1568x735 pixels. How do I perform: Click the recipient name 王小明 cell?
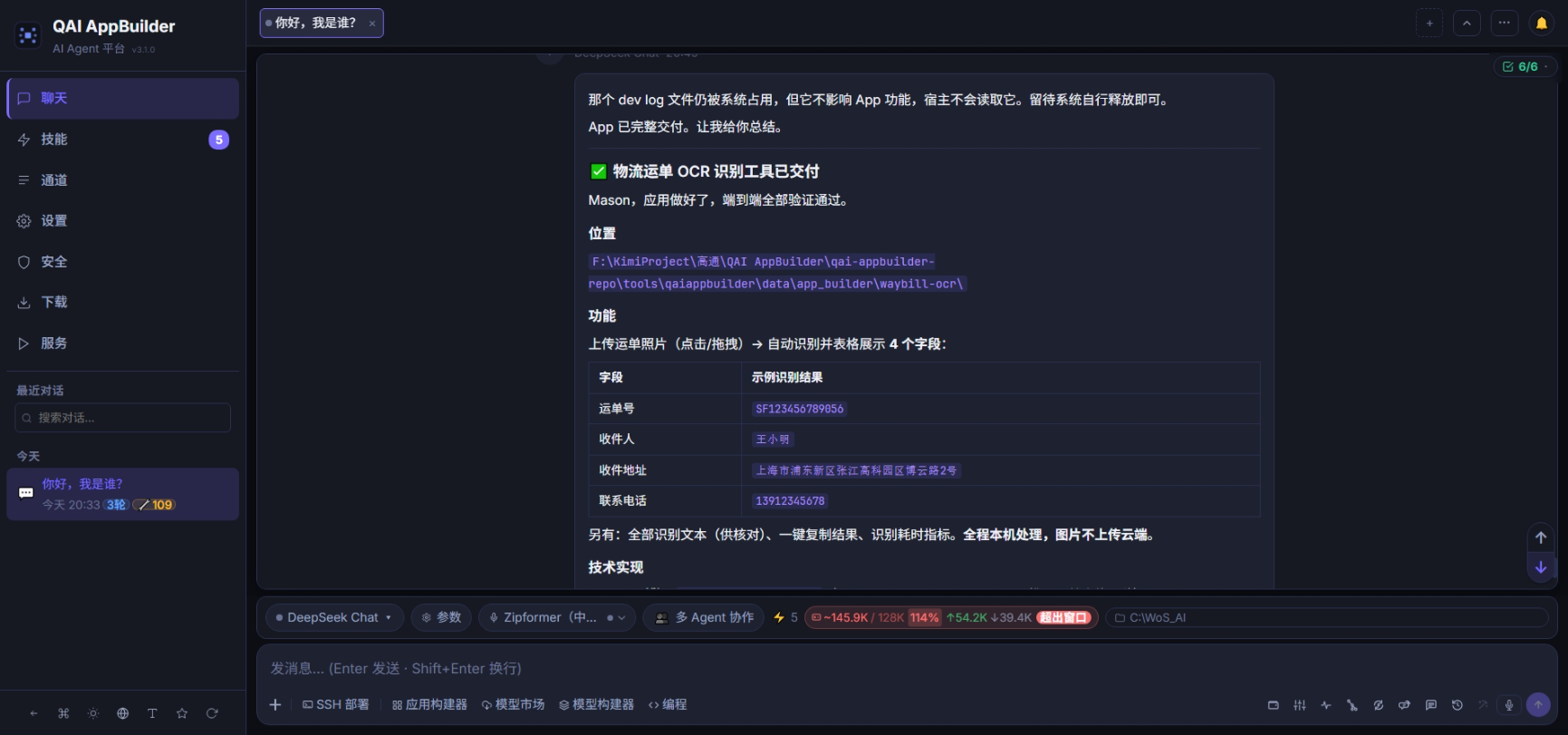tap(773, 440)
